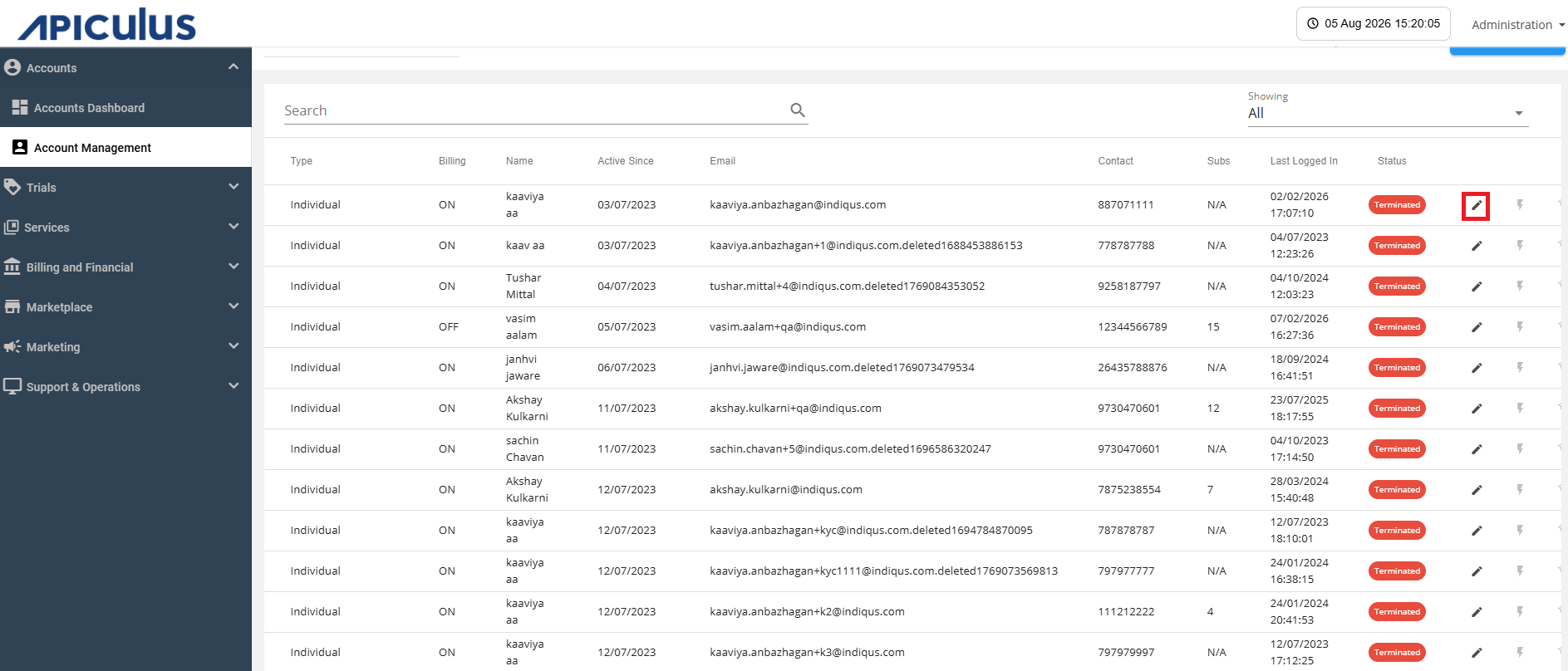Sort by Active Since column header

pyautogui.click(x=626, y=161)
